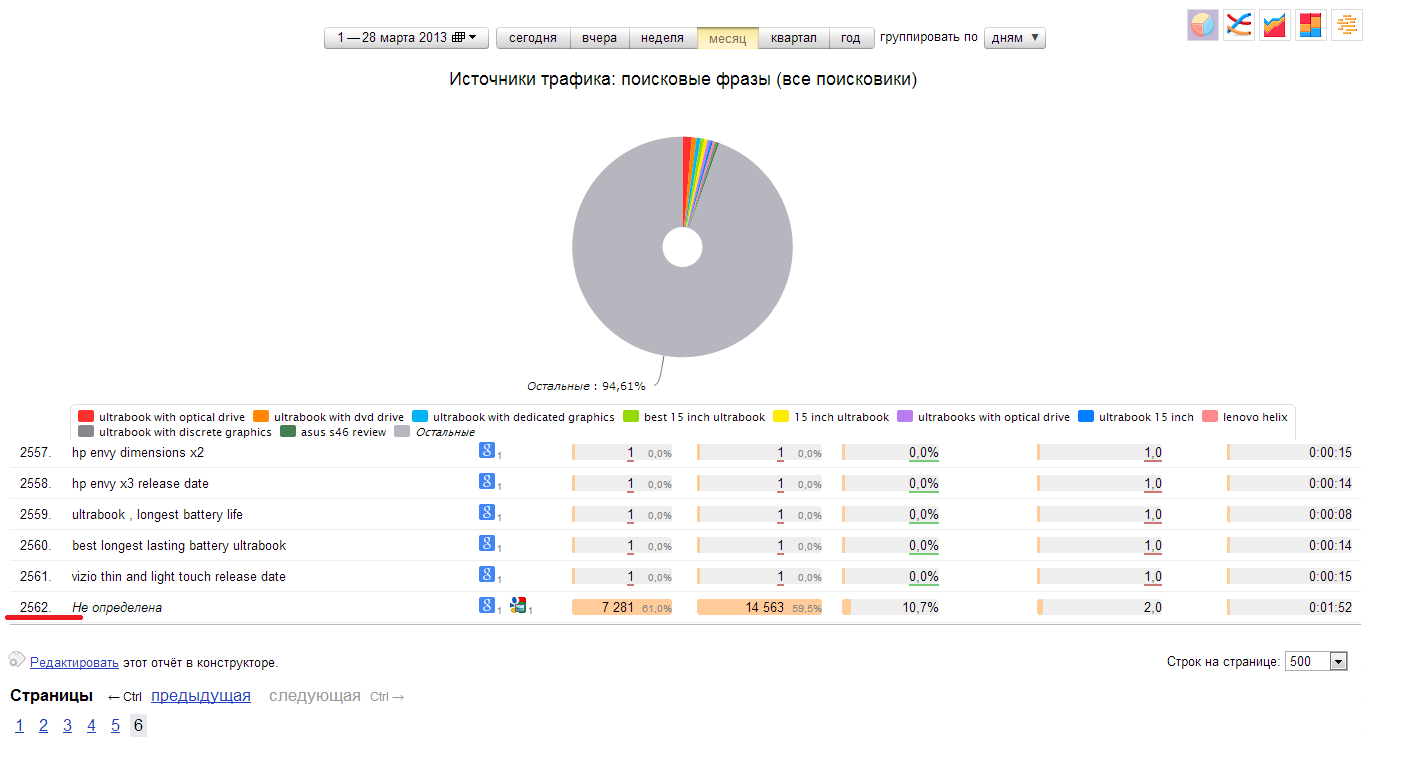Open results page 1
Screen dimensions: 1407x762
pyautogui.click(x=19, y=726)
